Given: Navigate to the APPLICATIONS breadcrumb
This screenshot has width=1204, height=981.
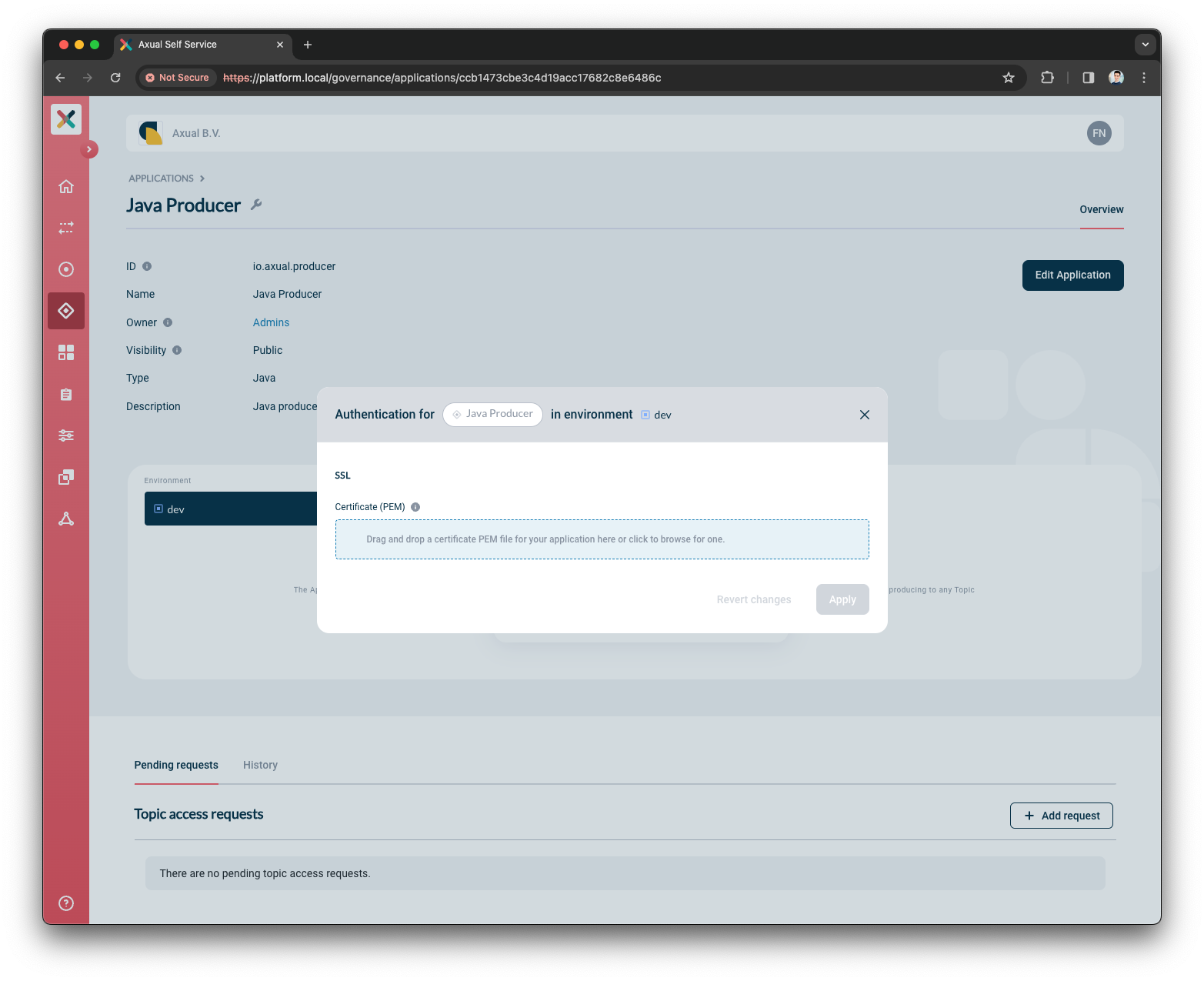Looking at the screenshot, I should (x=162, y=179).
